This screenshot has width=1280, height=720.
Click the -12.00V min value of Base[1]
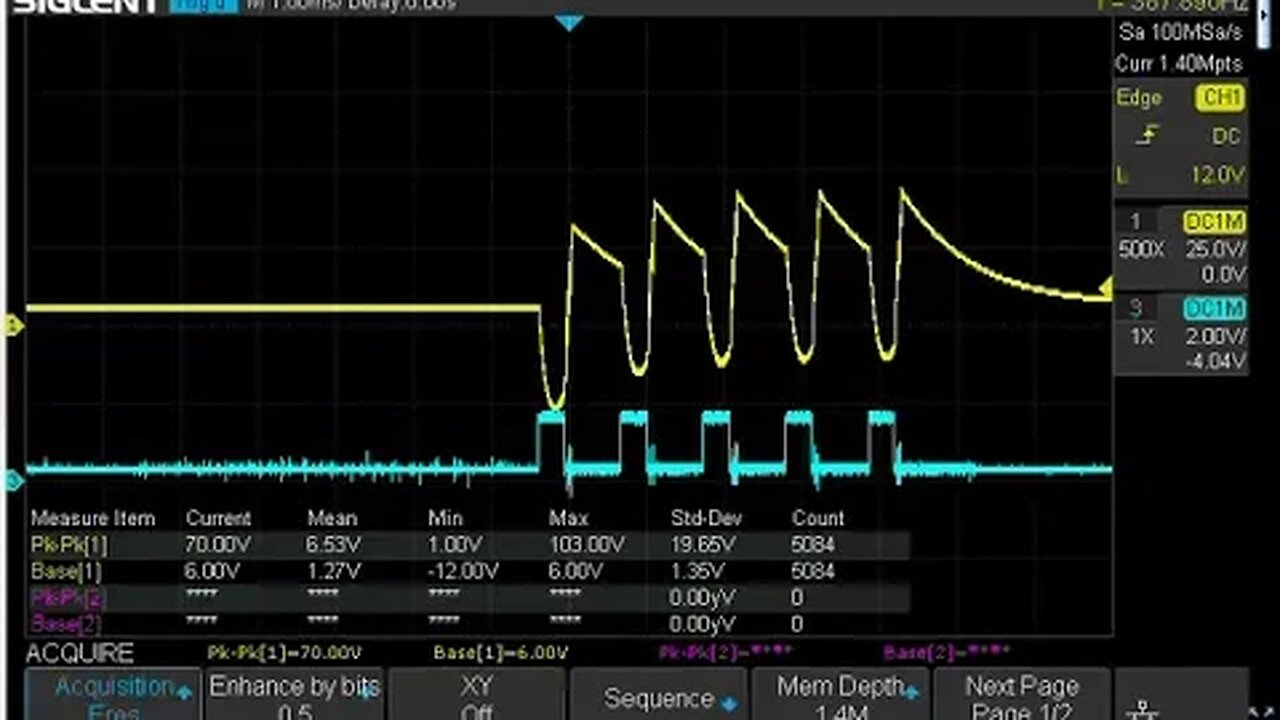click(464, 572)
